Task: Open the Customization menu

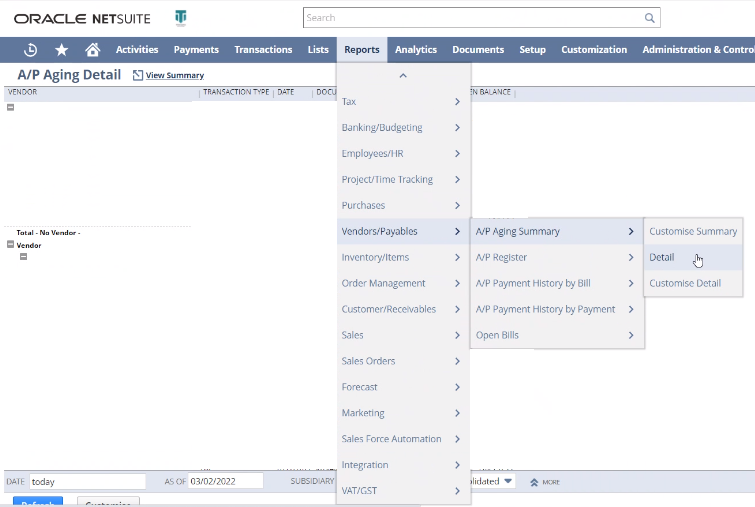Action: coord(594,50)
